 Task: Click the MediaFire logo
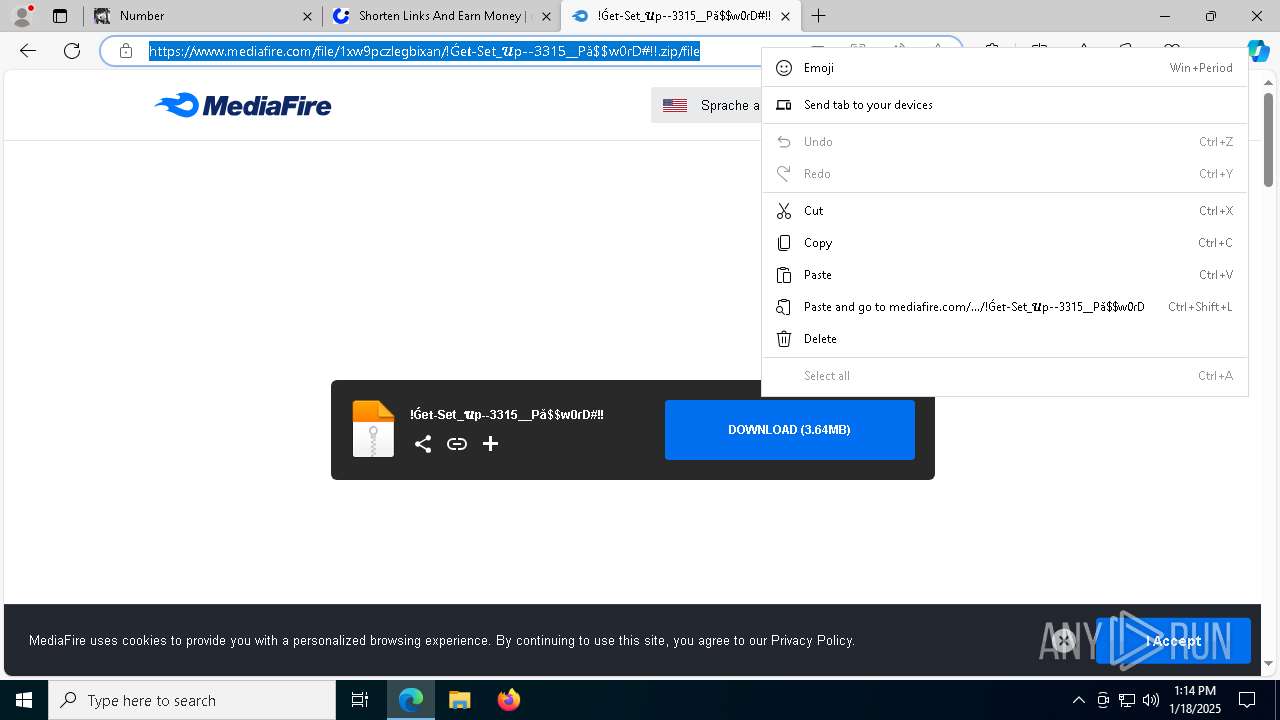tap(243, 105)
